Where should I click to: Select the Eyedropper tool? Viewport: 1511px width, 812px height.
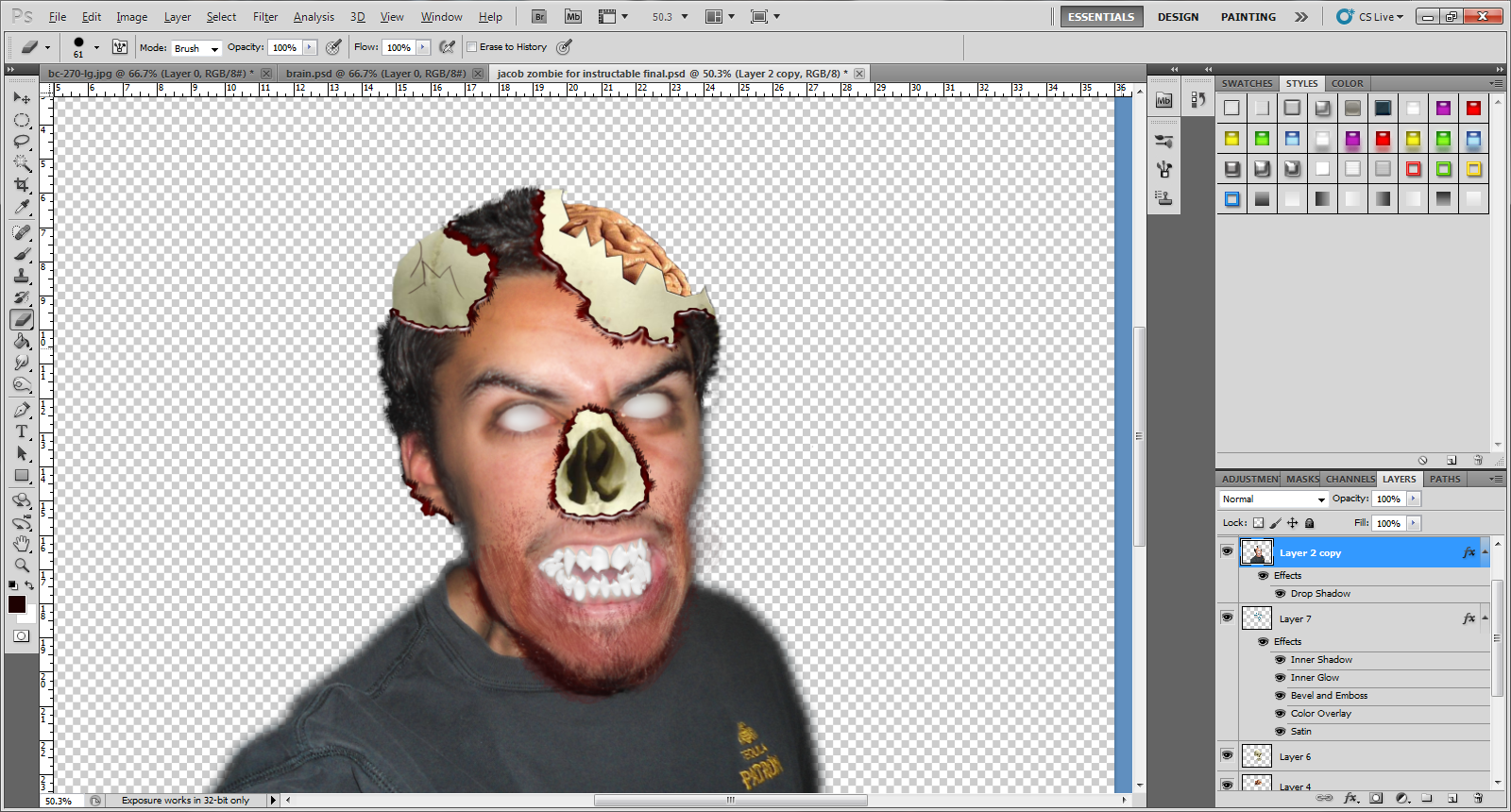22,207
